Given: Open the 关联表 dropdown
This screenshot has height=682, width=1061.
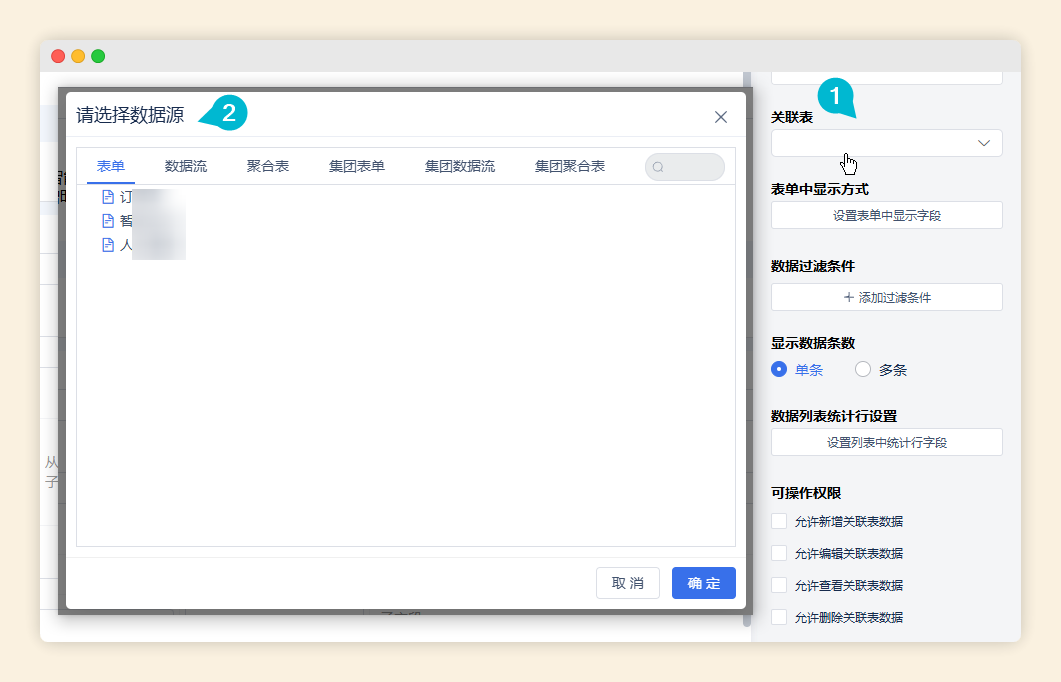Looking at the screenshot, I should click(x=886, y=143).
